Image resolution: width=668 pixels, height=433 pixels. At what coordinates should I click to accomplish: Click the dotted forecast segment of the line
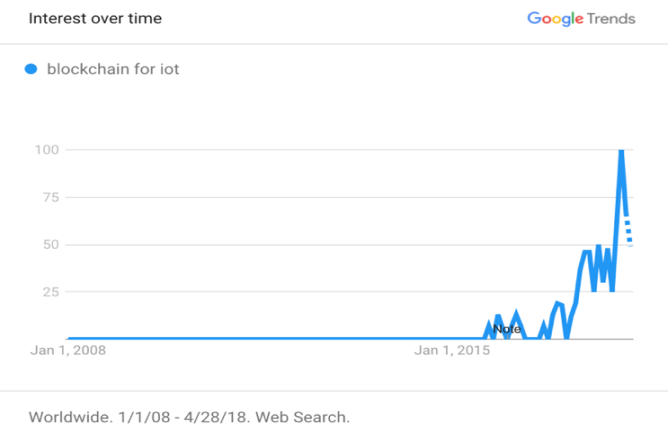click(629, 231)
